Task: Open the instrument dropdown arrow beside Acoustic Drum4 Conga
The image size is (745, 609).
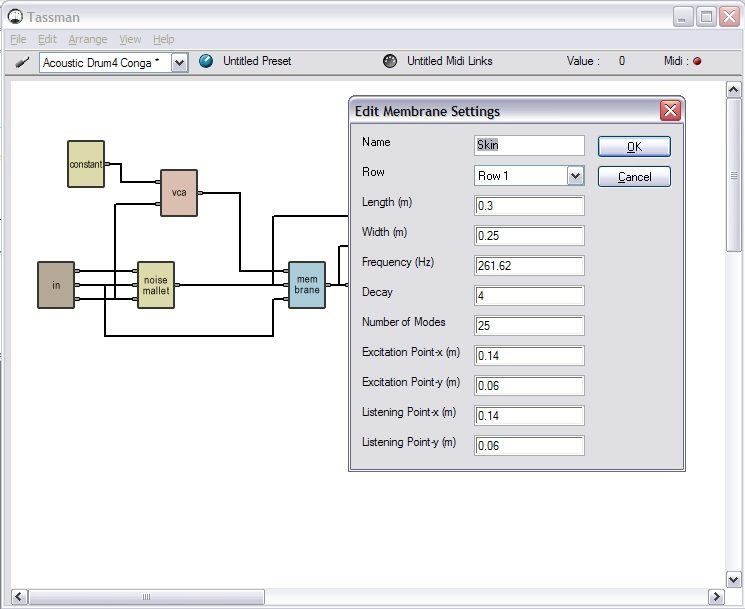Action: (180, 63)
